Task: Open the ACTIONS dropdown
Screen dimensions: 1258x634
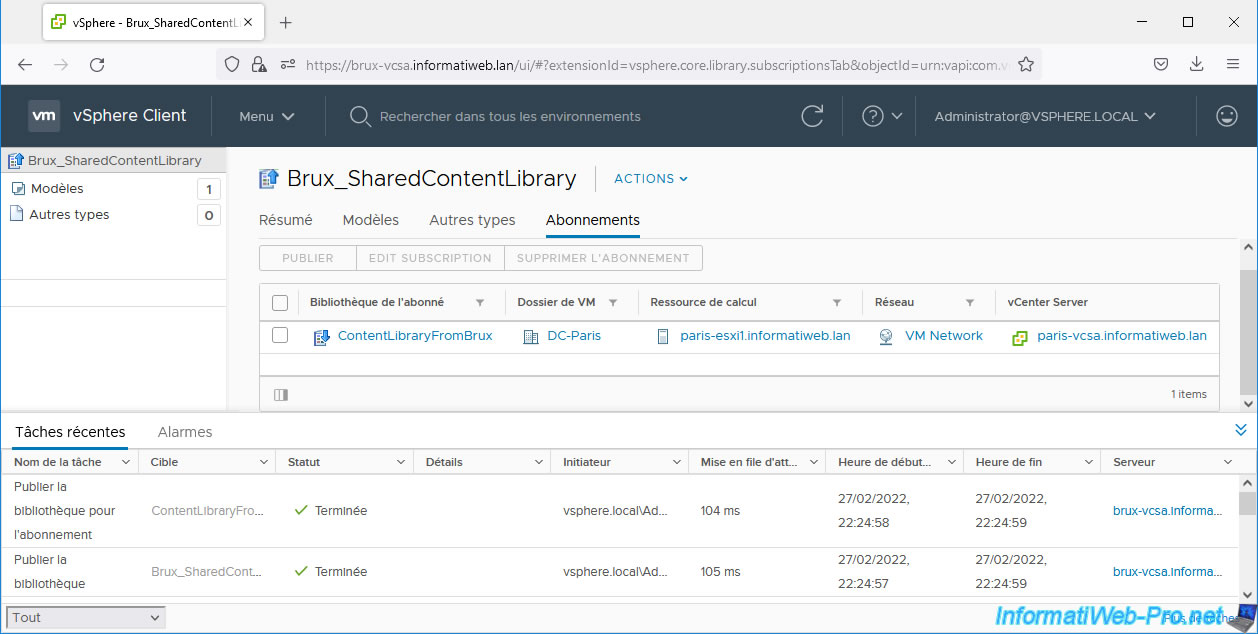Action: tap(651, 179)
